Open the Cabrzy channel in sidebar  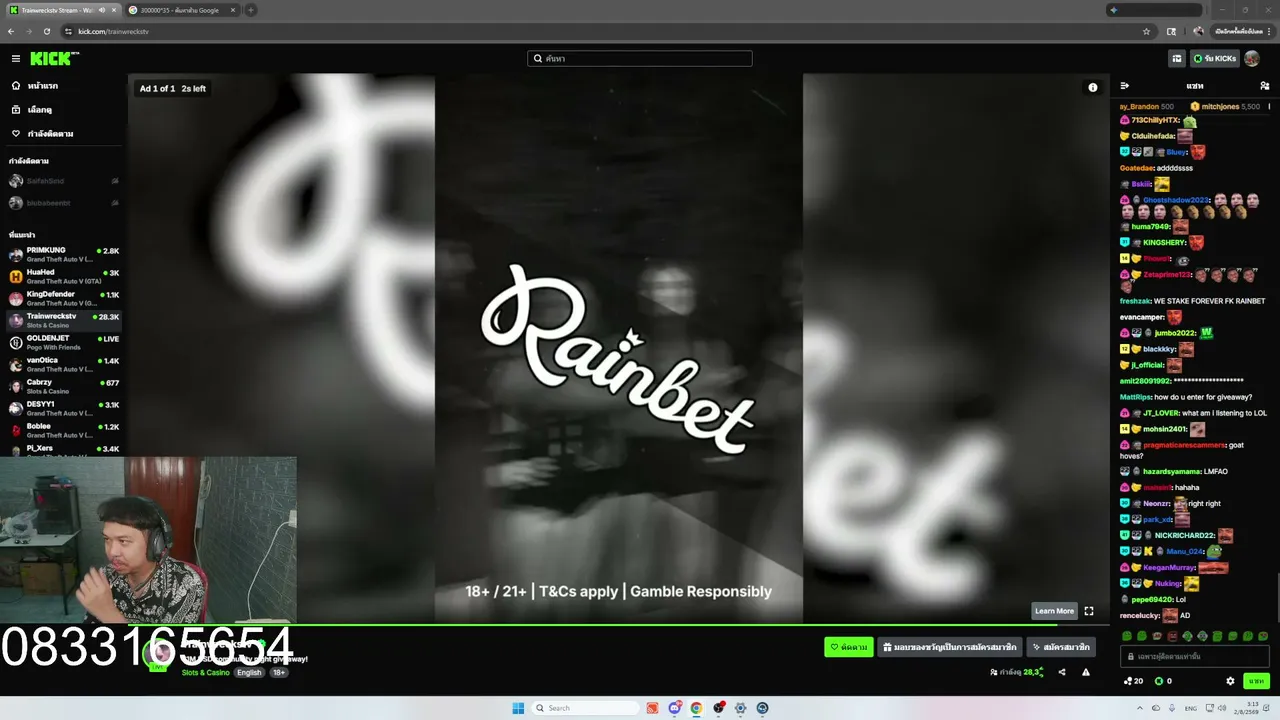click(63, 386)
